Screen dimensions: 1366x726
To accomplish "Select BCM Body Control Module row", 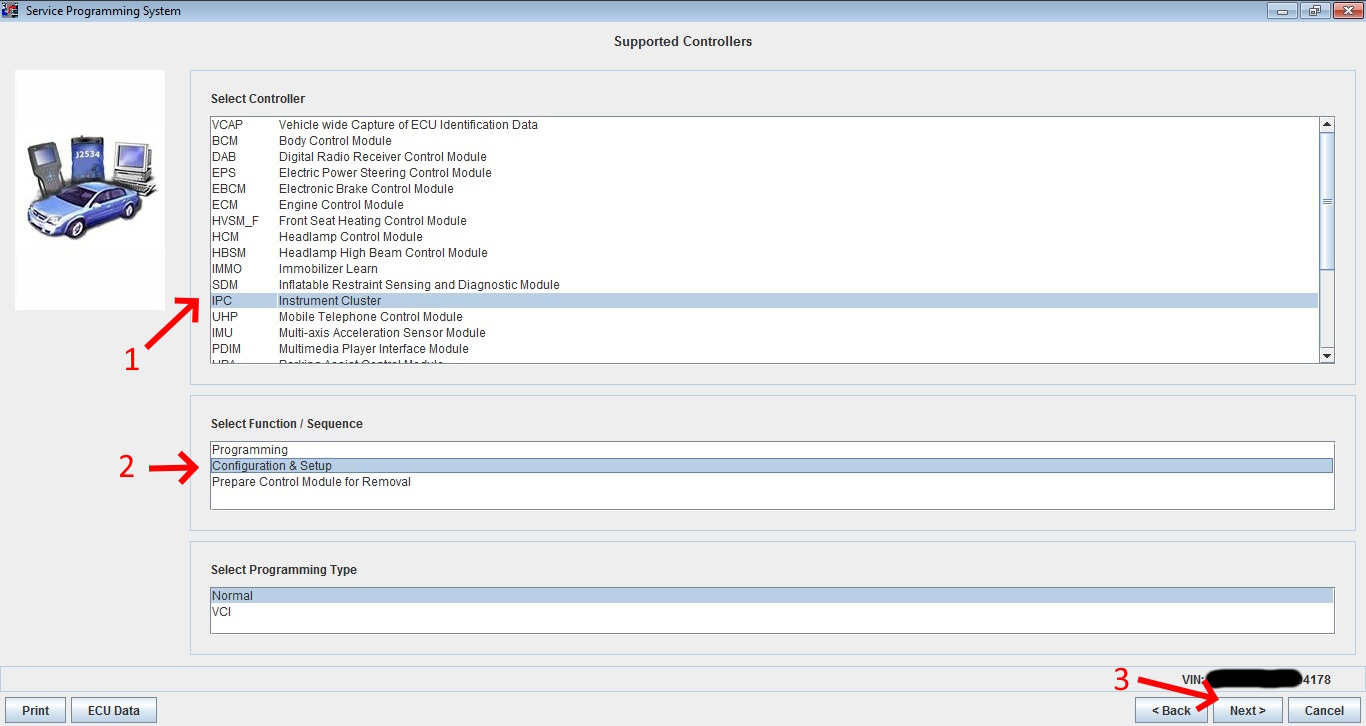I will click(764, 141).
